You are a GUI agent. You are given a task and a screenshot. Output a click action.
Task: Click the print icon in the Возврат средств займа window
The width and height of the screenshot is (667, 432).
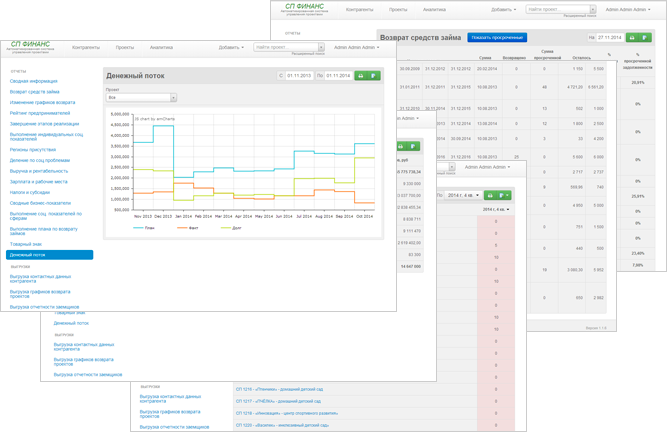coord(632,37)
